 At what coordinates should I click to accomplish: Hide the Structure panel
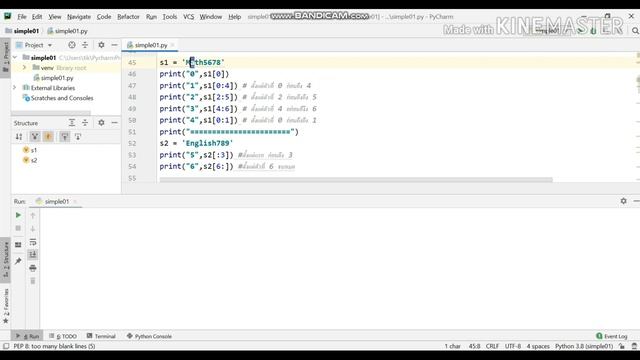(x=114, y=122)
